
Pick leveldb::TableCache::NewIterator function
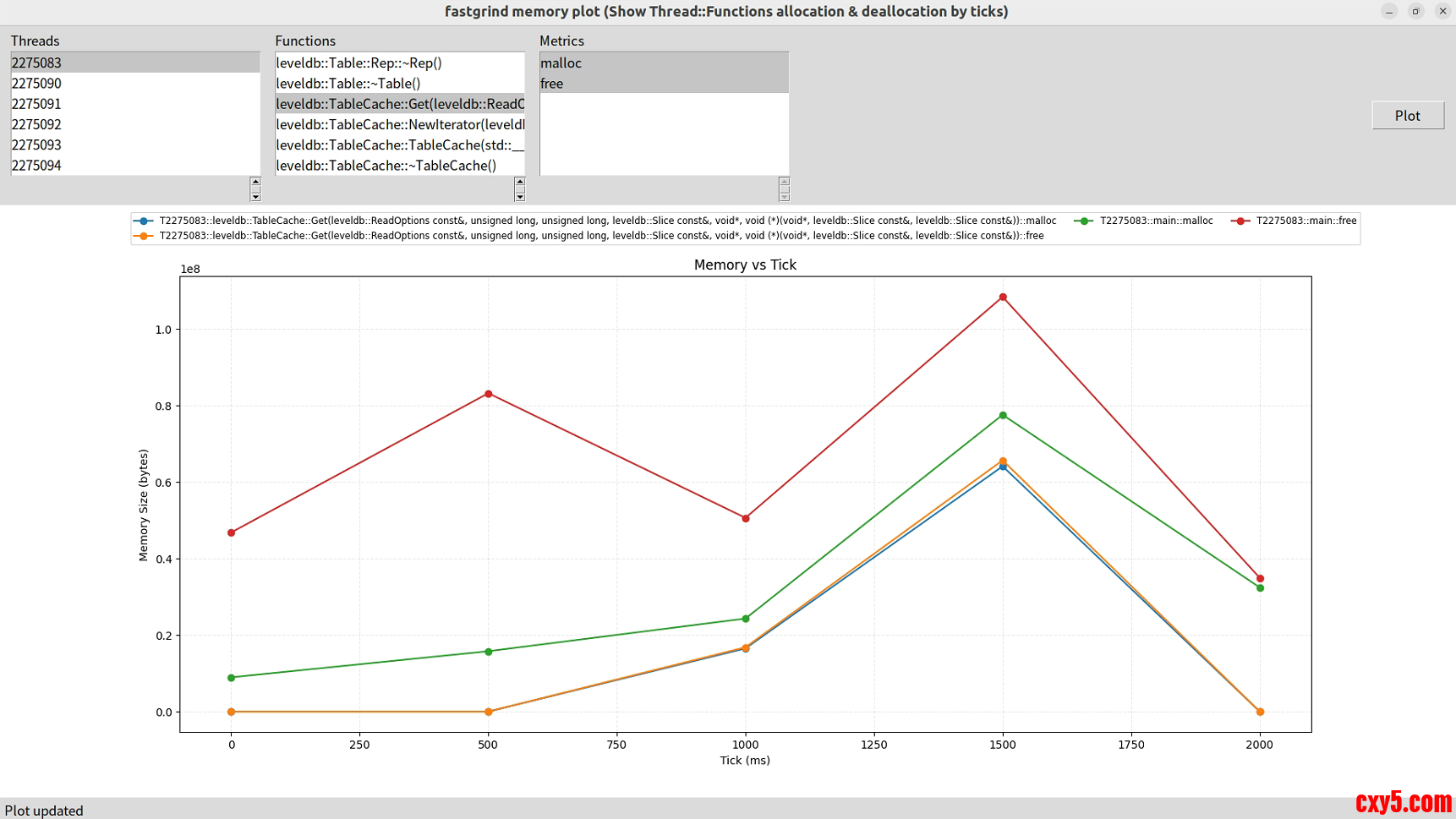tap(399, 124)
